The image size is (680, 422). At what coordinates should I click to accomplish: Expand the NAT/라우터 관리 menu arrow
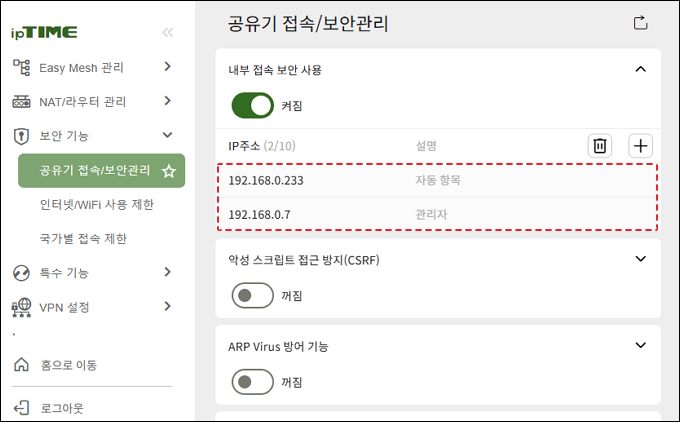coord(168,101)
